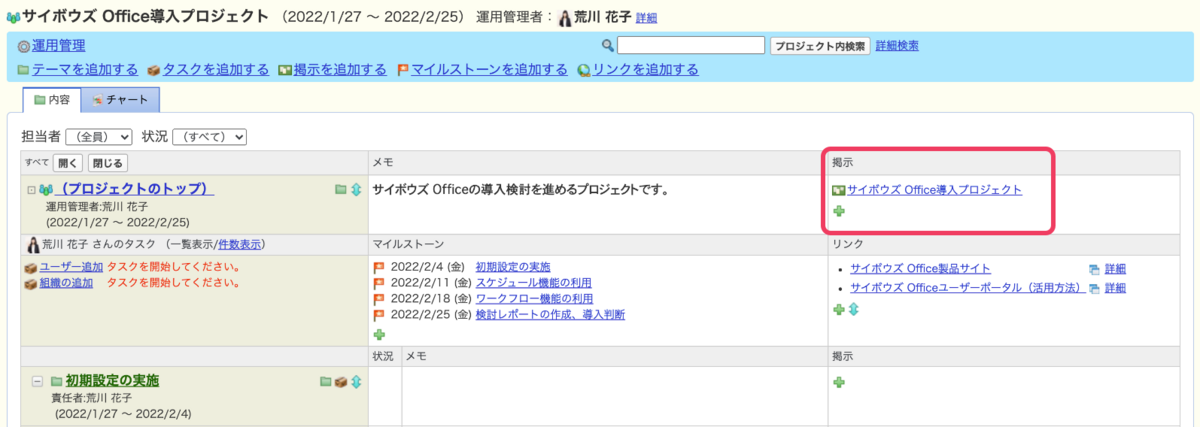
Task: Open the サイボウズ Office導入プロジェクト bulletin link
Action: tap(934, 189)
